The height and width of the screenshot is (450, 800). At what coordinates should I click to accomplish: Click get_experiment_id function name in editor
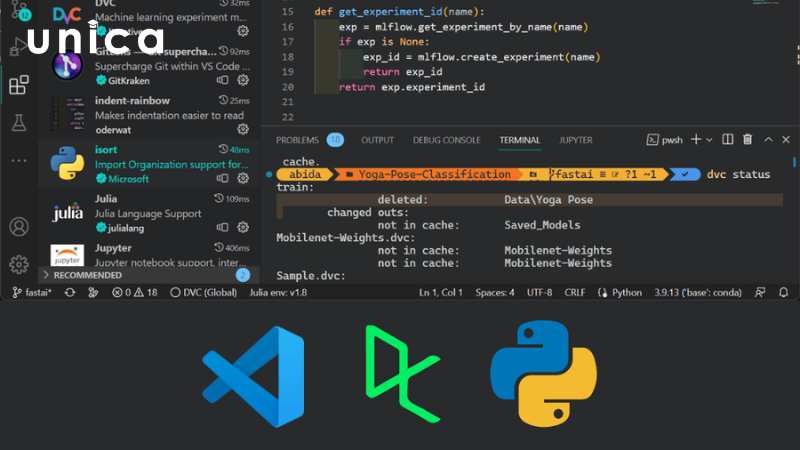coord(391,11)
